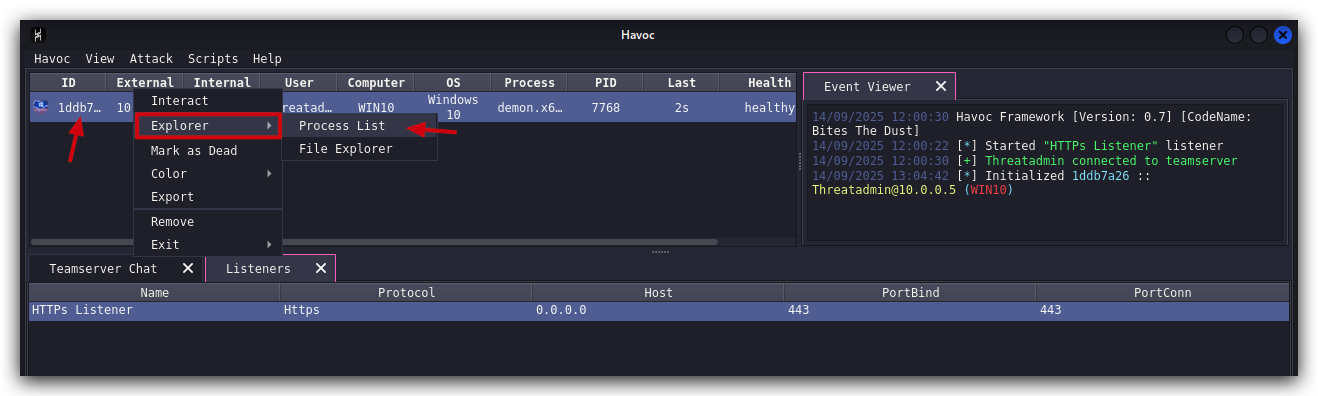Click the PID 7768 cell
Viewport: 1318px width, 396px height.
(x=605, y=107)
